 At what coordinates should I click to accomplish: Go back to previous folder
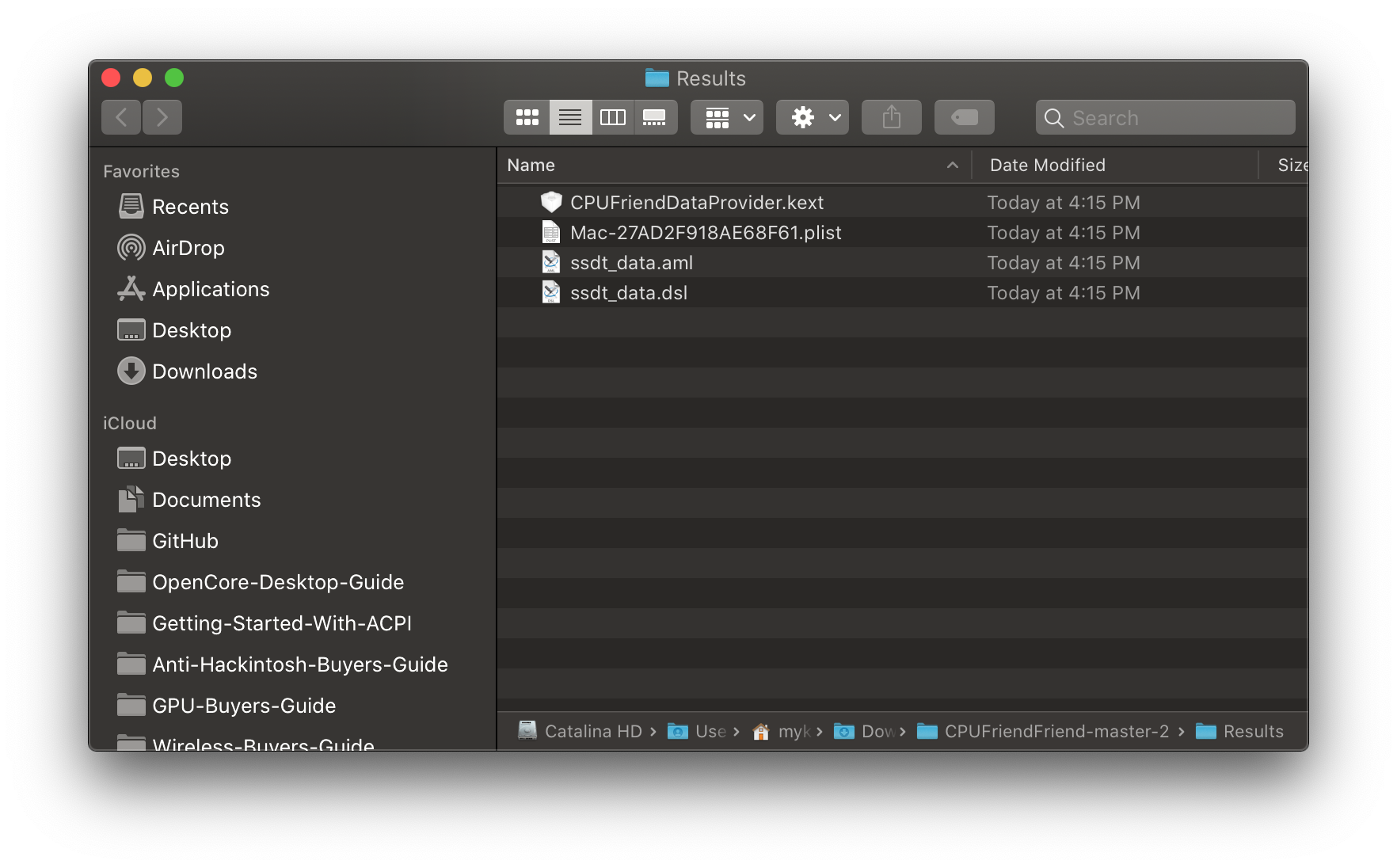[121, 117]
